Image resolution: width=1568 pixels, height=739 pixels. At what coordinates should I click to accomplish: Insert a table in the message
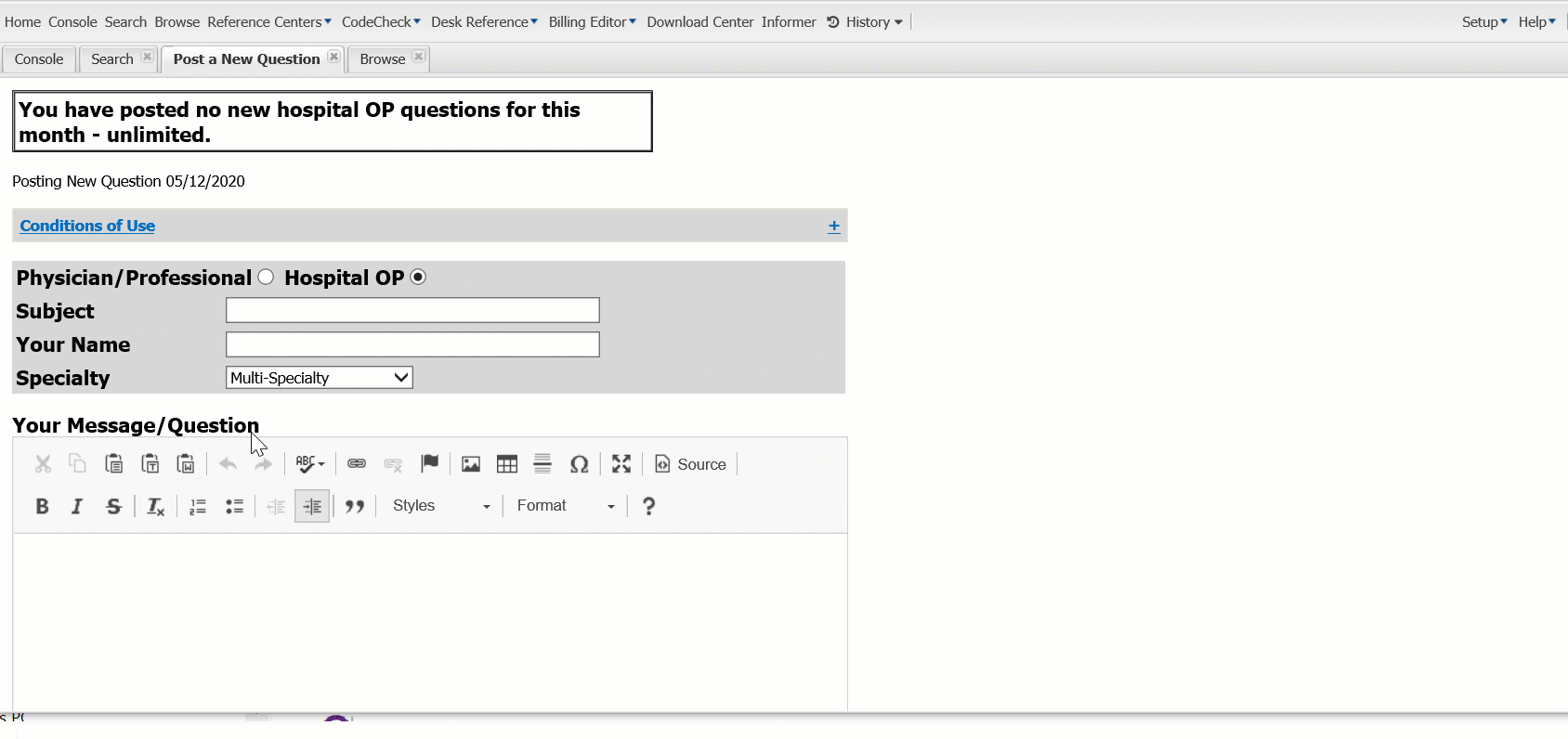[x=507, y=464]
